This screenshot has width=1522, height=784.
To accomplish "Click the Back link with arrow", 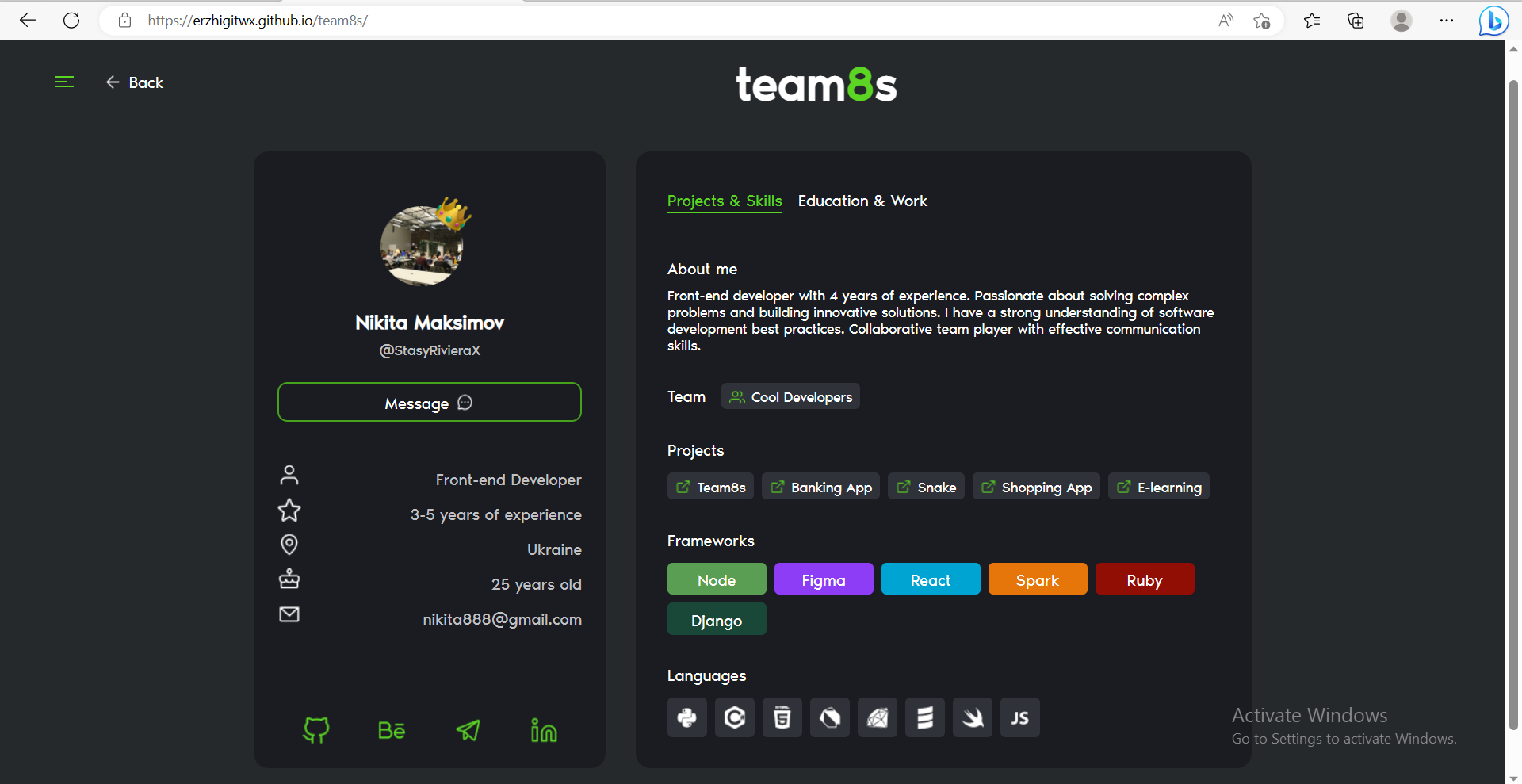I will (135, 82).
